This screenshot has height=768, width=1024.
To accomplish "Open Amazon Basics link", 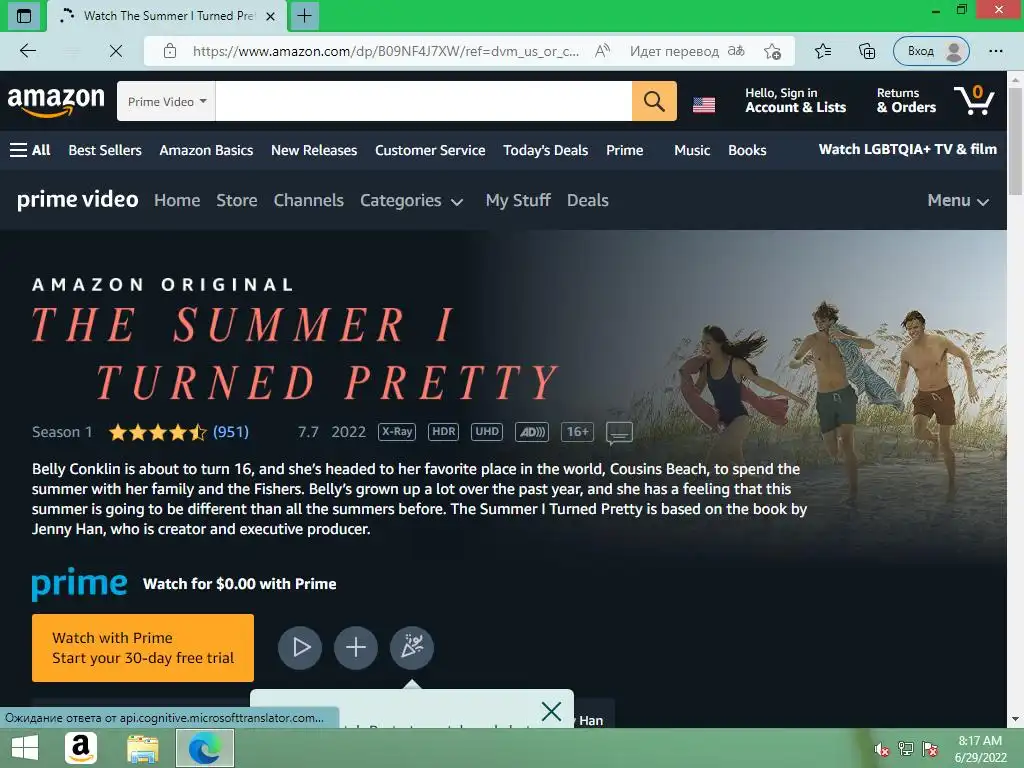I will point(206,150).
